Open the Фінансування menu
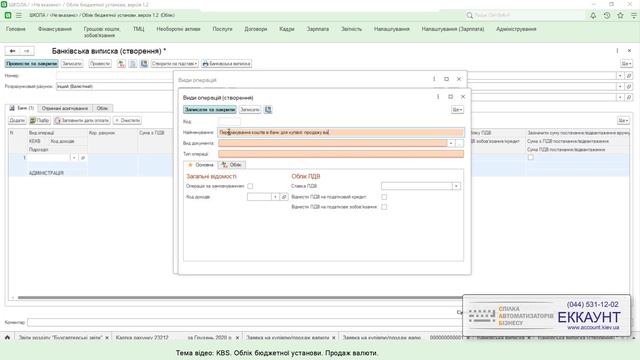This screenshot has height=360, width=640. 55,29
